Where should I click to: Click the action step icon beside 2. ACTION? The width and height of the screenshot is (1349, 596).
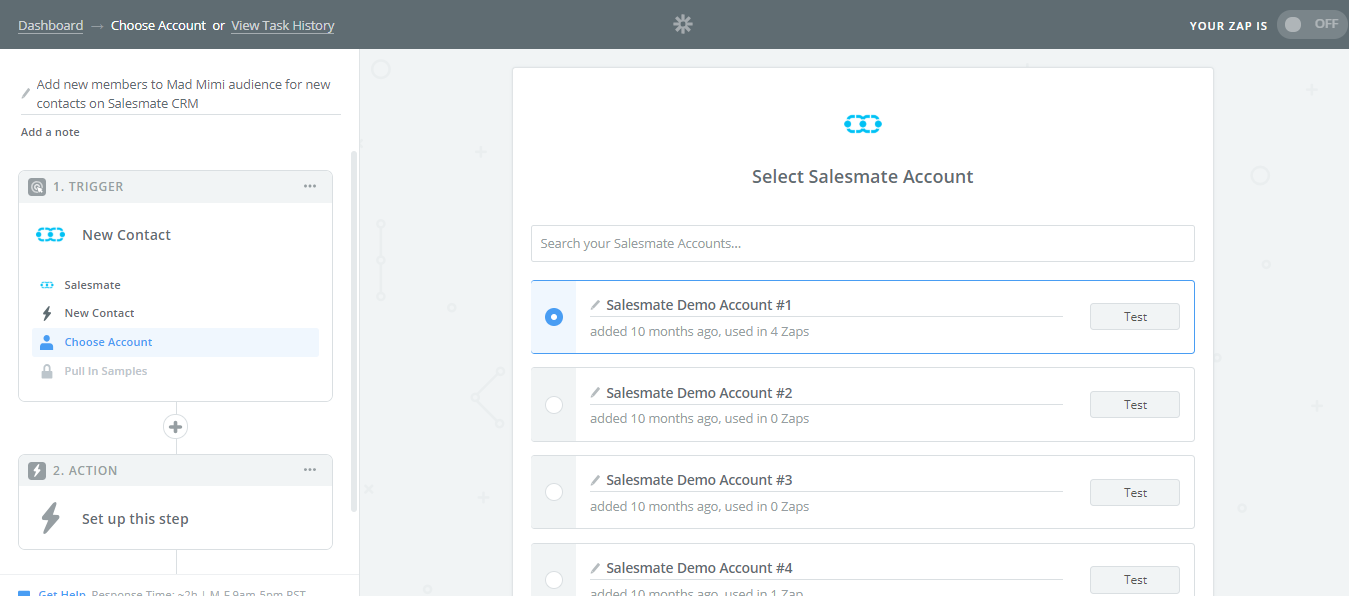click(x=37, y=471)
